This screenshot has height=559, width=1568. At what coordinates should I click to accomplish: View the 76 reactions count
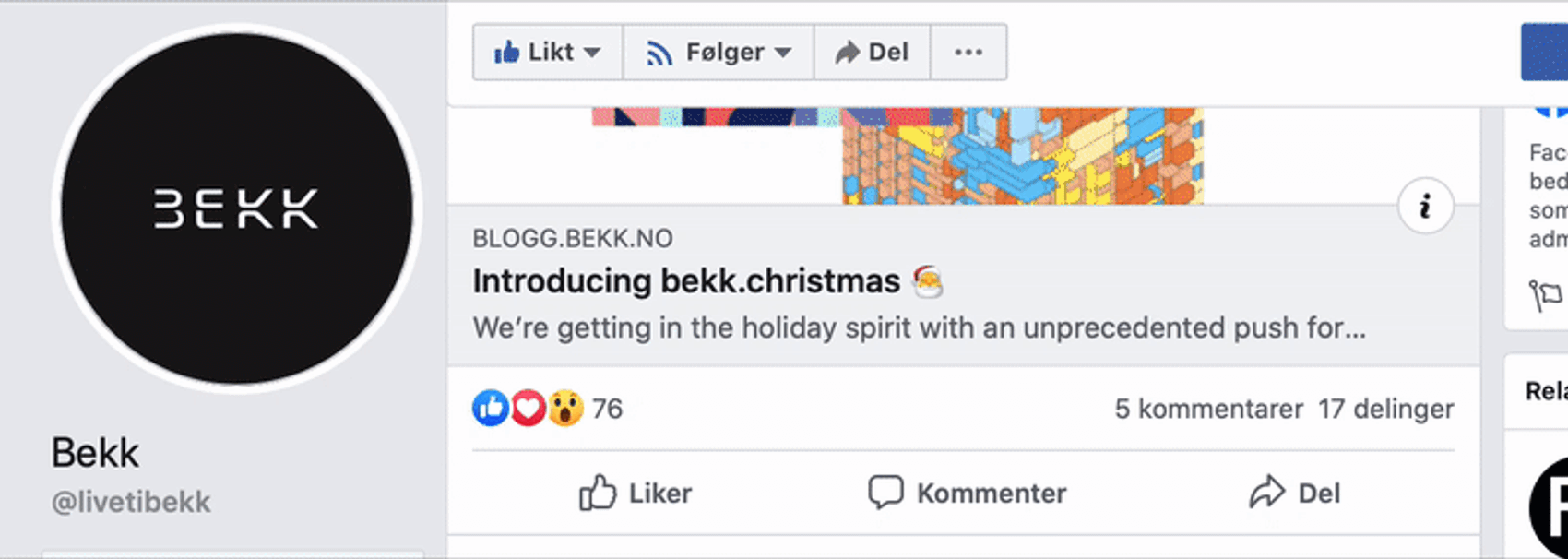coord(607,409)
